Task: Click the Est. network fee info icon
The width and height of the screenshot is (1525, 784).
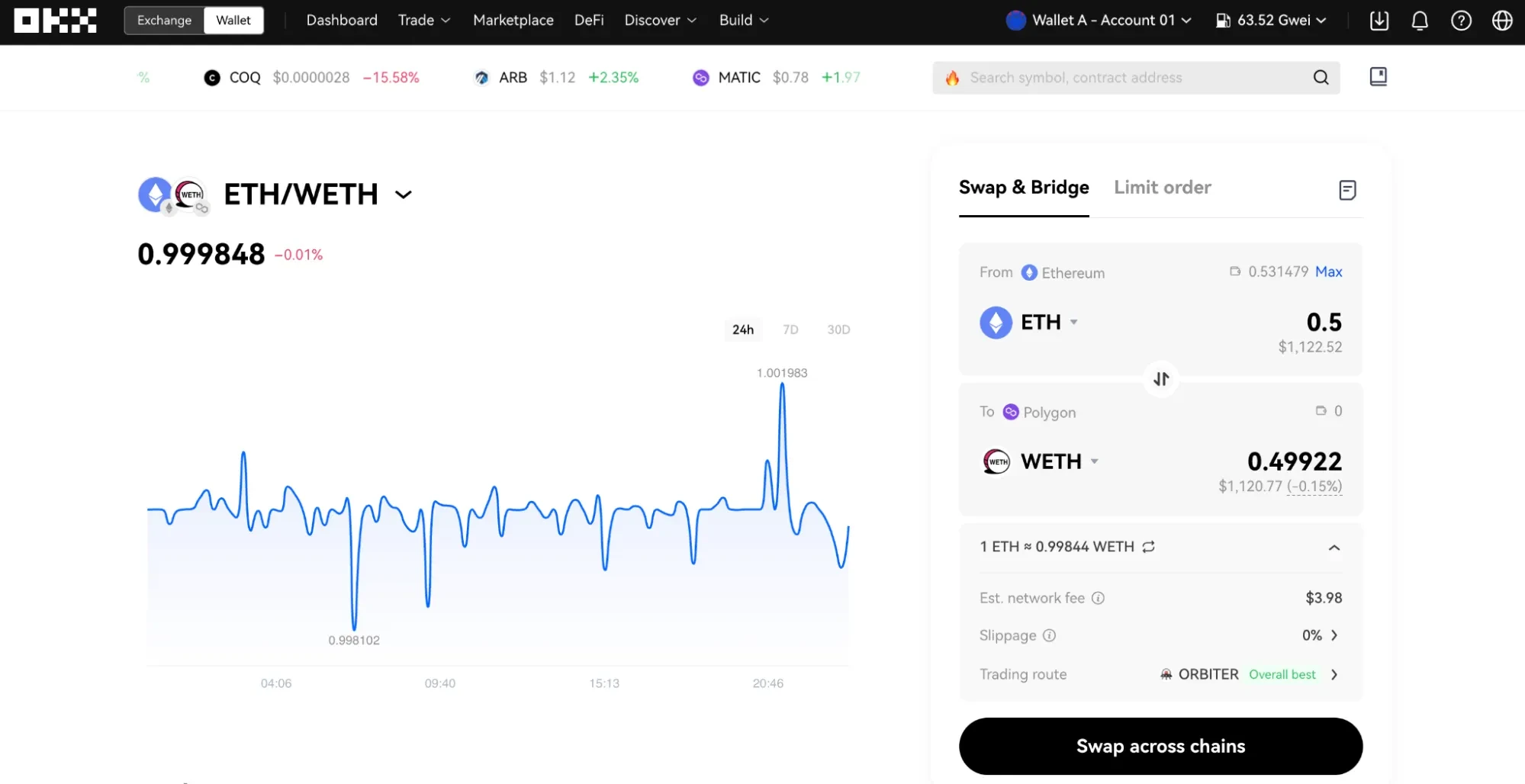Action: point(1098,599)
